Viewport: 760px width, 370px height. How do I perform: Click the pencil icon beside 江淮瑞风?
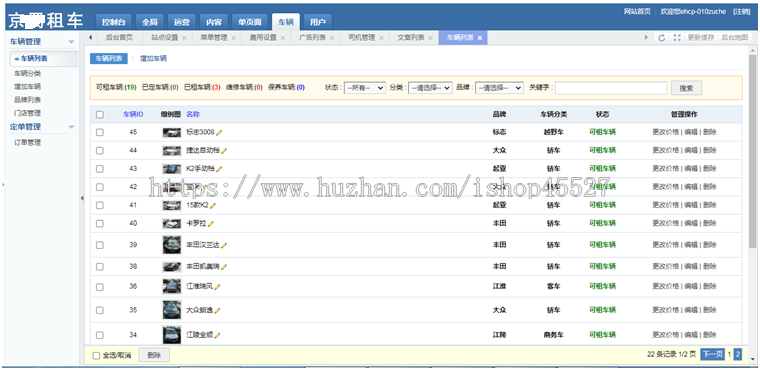(217, 287)
